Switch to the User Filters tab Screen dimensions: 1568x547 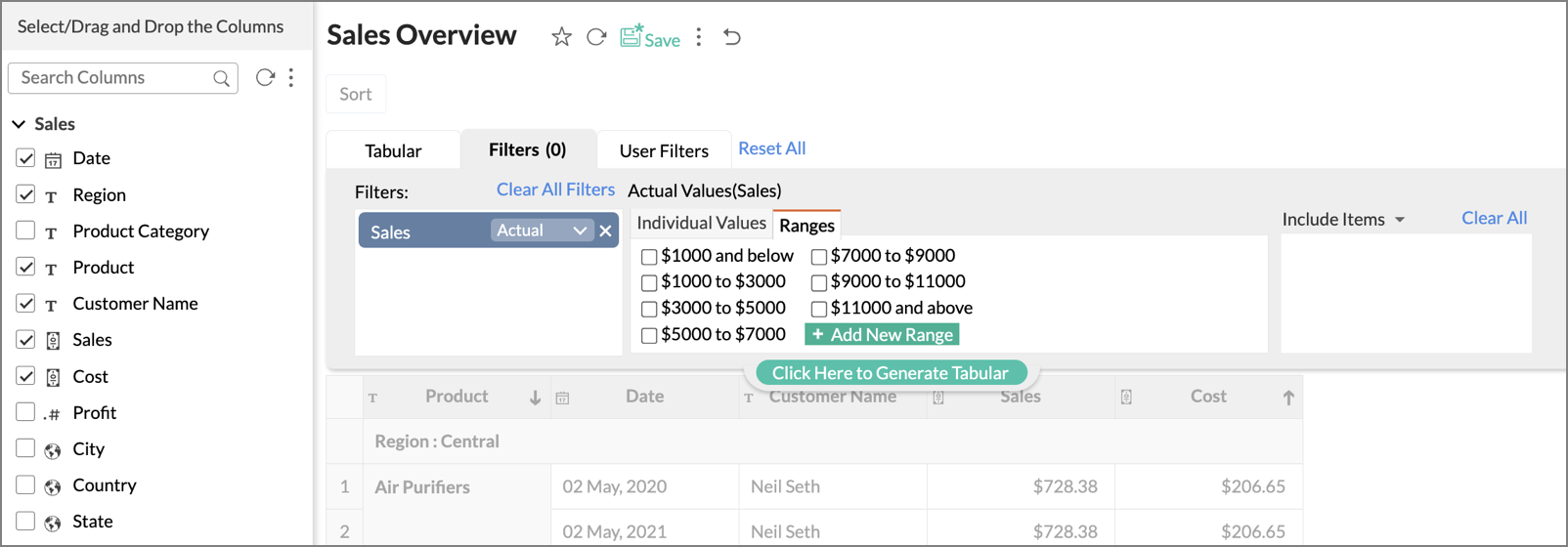tap(664, 150)
